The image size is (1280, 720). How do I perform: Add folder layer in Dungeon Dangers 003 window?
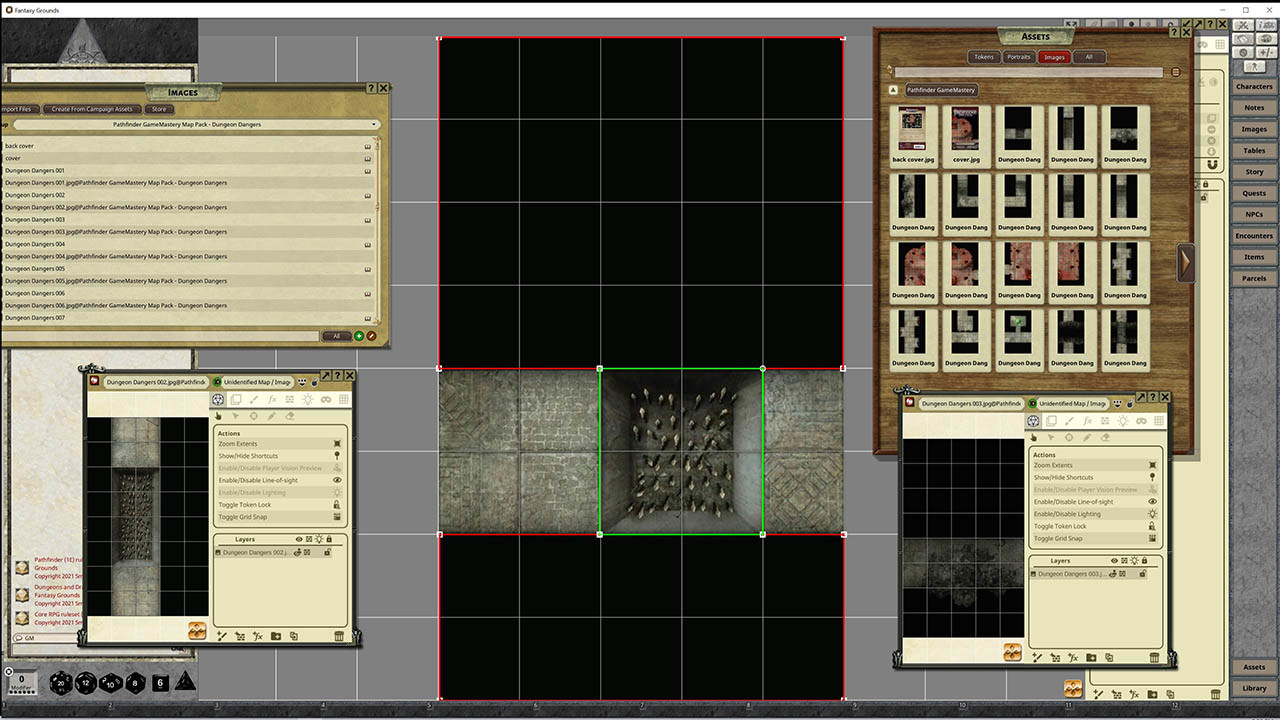click(x=1091, y=657)
